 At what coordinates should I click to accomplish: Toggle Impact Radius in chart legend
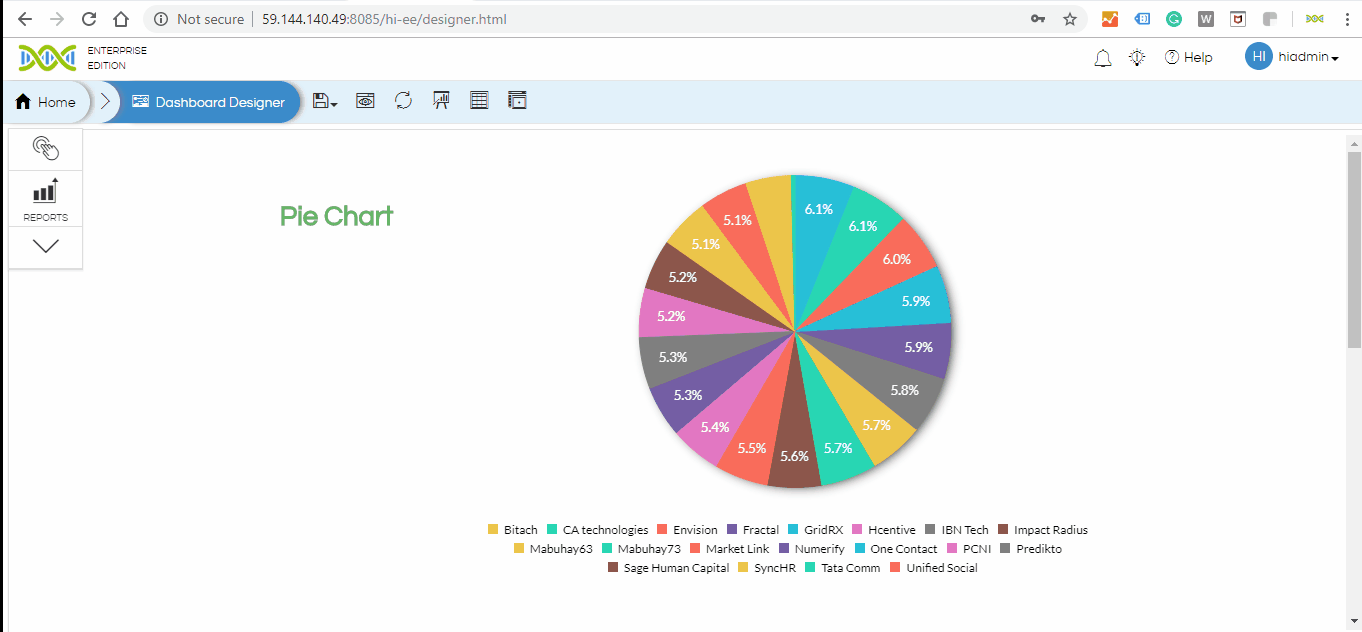point(1043,530)
